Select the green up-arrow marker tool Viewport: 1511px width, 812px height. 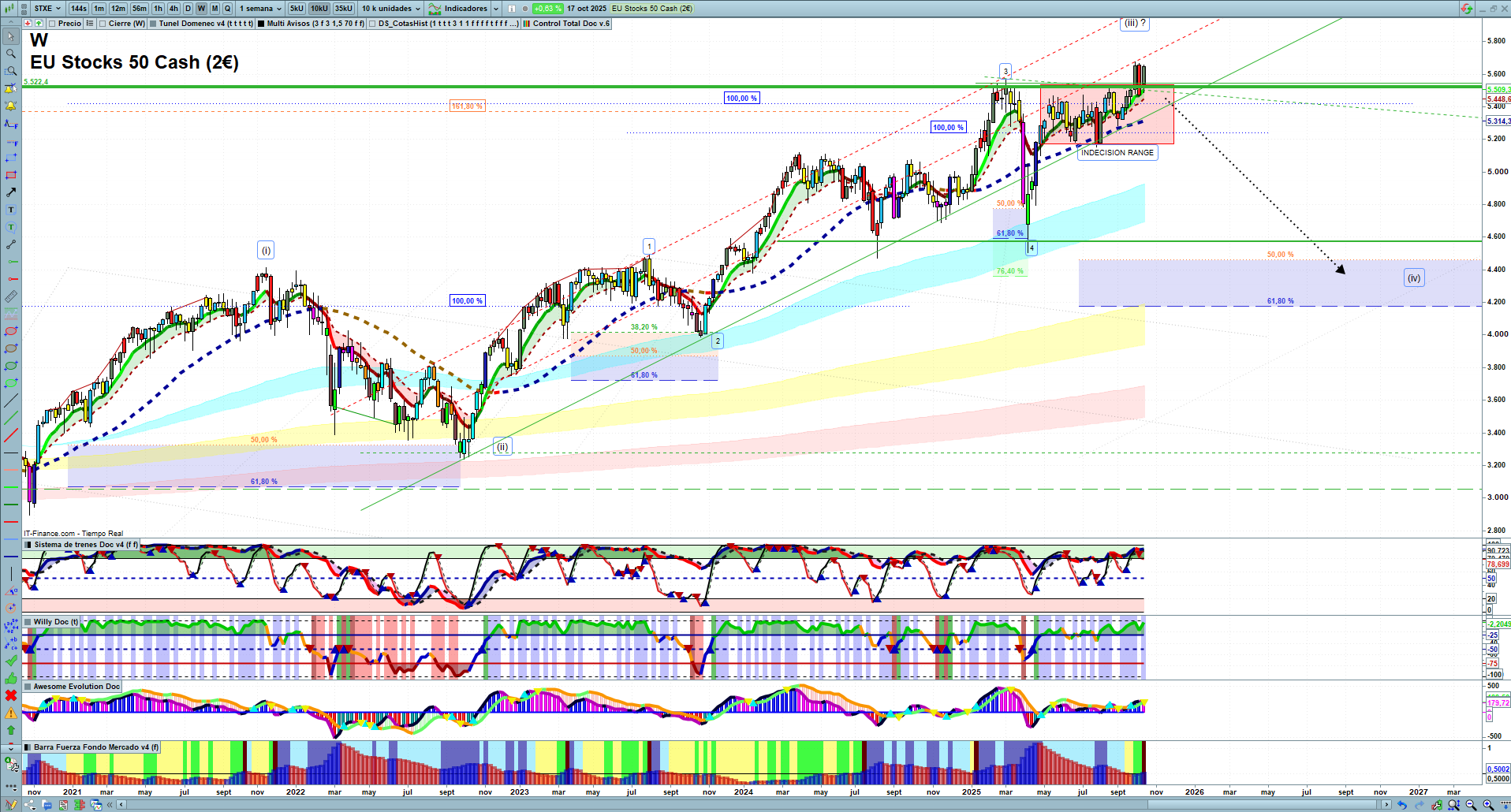coord(11,730)
